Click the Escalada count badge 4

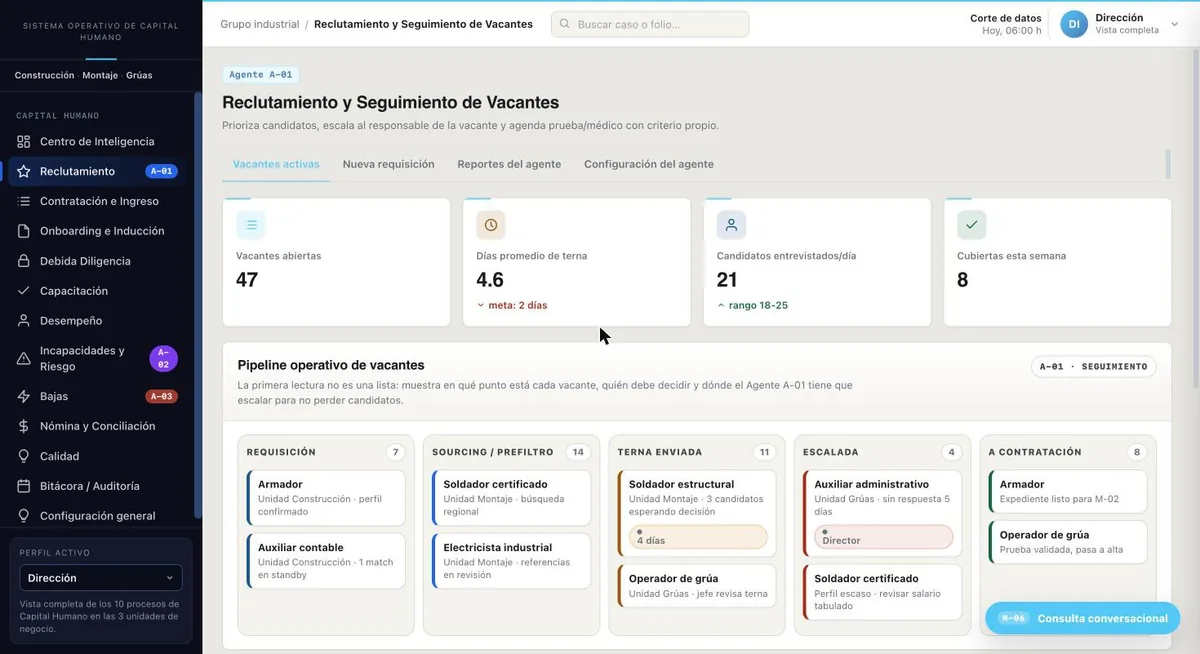click(x=952, y=452)
